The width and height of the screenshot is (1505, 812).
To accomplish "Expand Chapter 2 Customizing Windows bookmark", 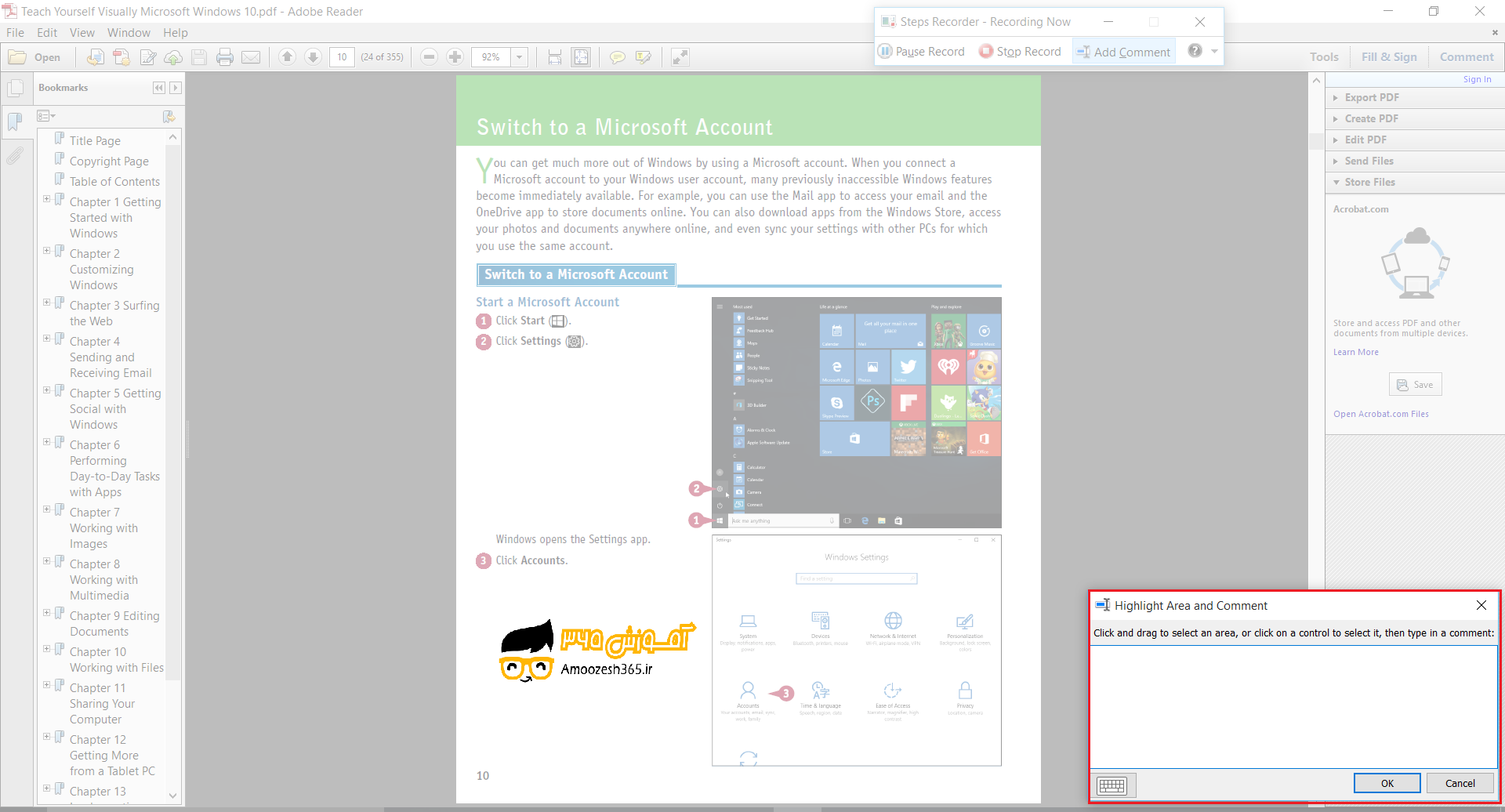I will pyautogui.click(x=46, y=251).
